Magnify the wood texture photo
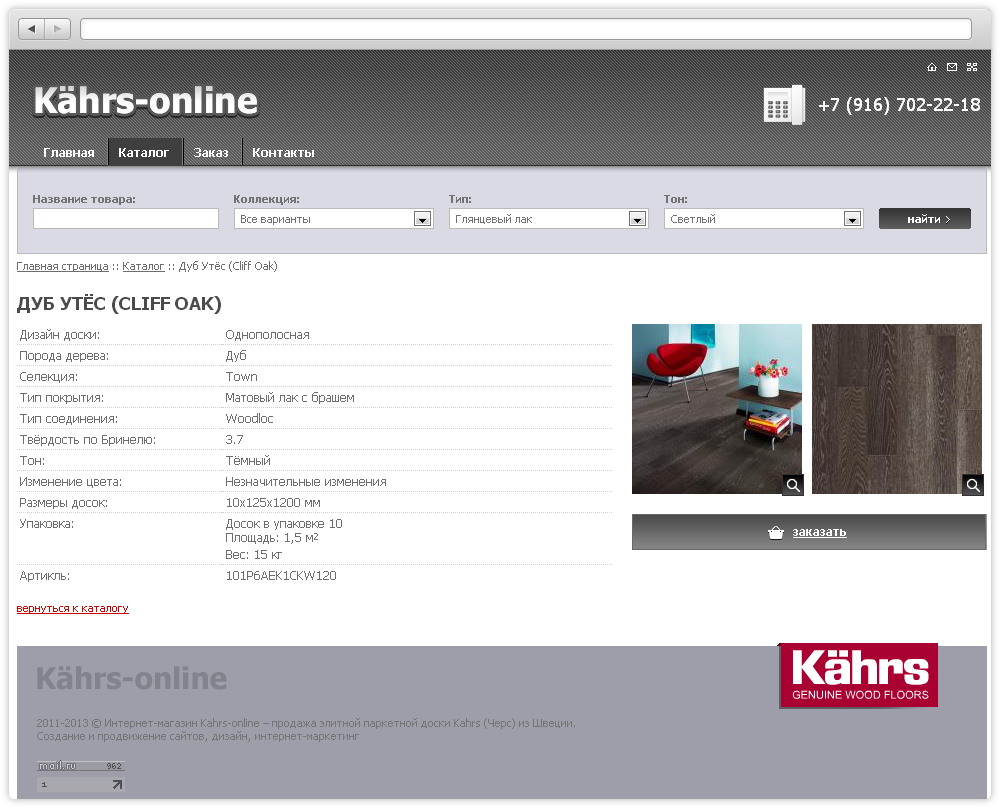The image size is (1000, 808). pyautogui.click(x=973, y=485)
